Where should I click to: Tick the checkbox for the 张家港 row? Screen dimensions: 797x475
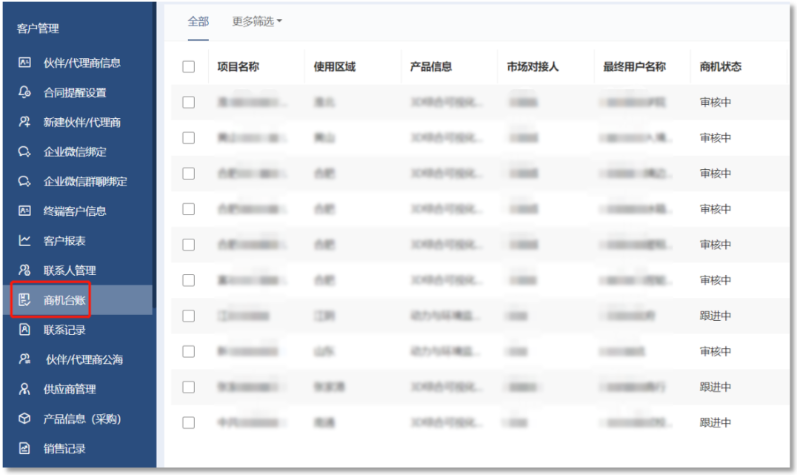pos(188,387)
